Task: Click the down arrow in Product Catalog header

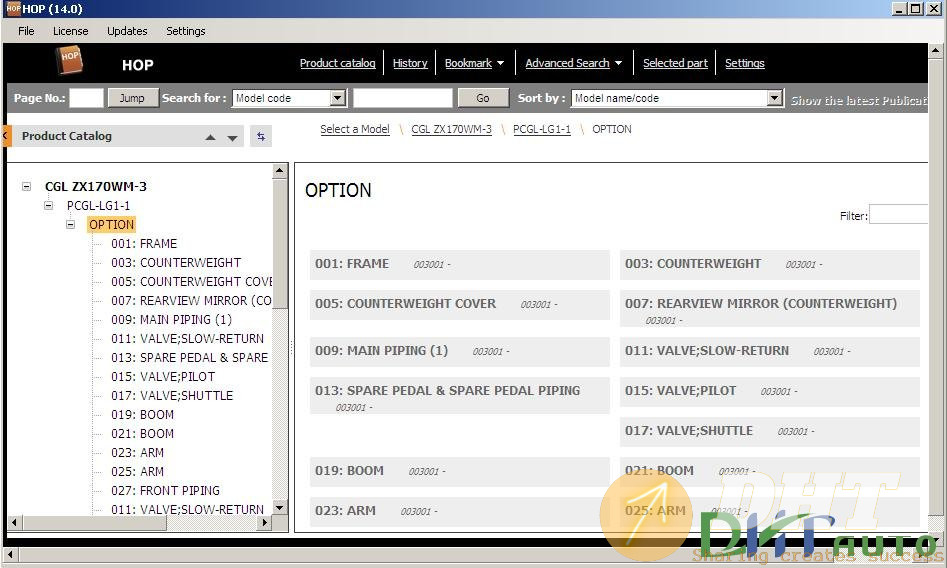Action: [x=232, y=138]
